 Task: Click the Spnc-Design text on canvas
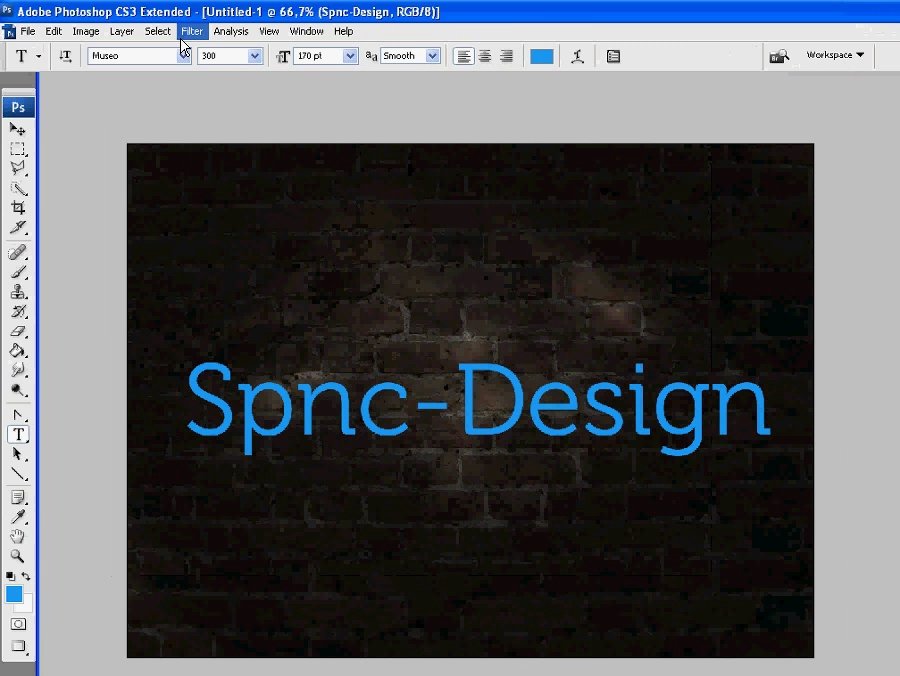478,407
